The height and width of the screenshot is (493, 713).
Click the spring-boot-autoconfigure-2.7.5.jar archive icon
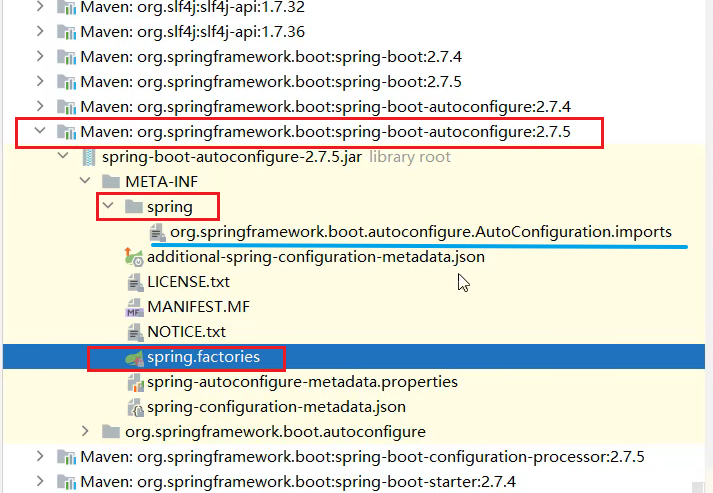point(88,157)
